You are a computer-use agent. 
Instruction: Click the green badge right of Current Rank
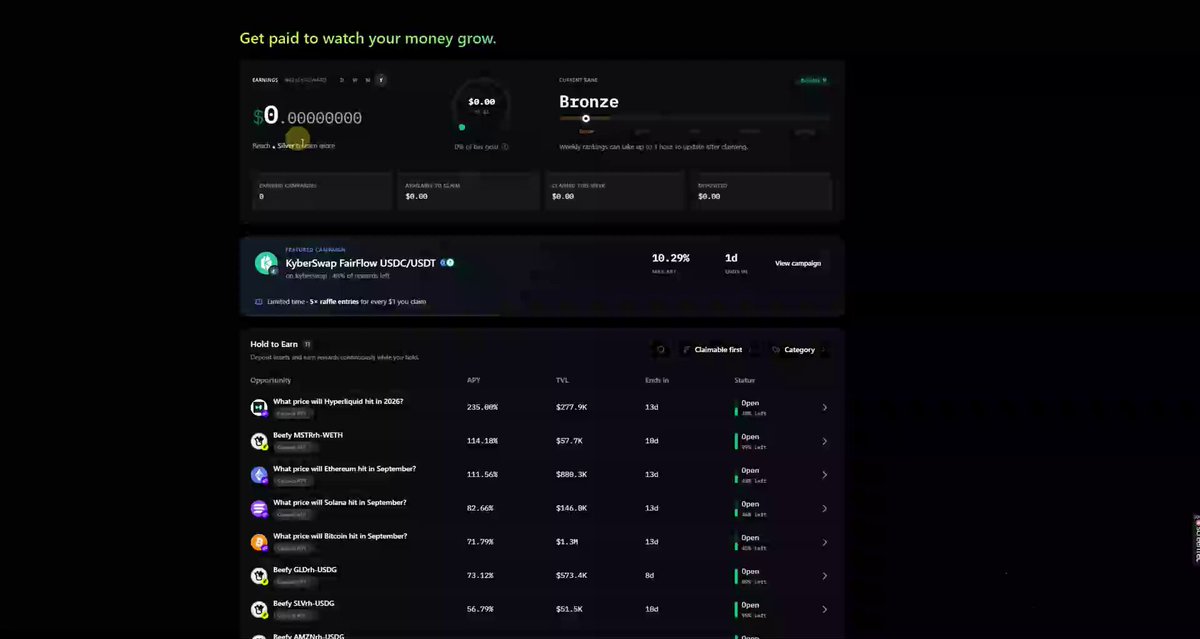click(x=813, y=80)
